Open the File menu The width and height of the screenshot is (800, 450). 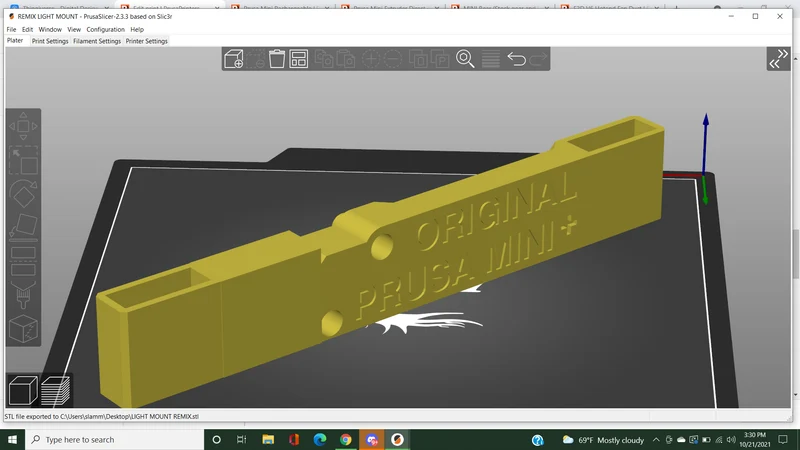[x=11, y=30]
